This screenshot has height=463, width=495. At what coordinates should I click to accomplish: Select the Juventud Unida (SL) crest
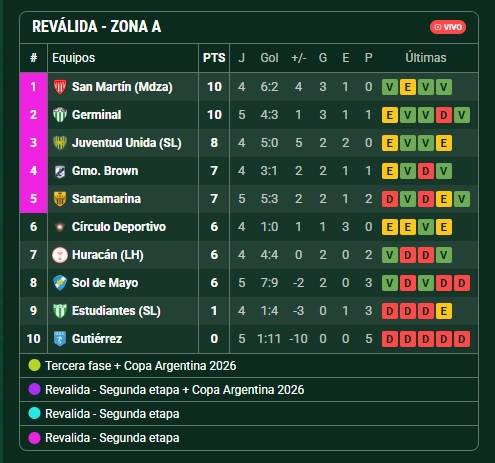click(x=60, y=143)
